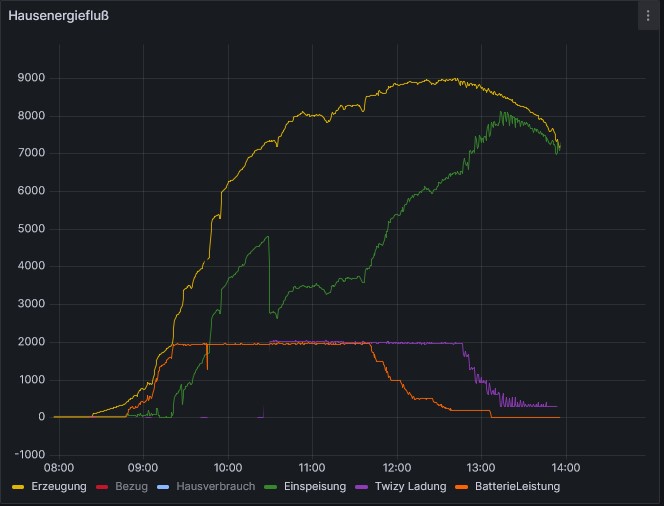Image resolution: width=664 pixels, height=506 pixels.
Task: Toggle Erzeugung series in the legend
Action: 58,487
